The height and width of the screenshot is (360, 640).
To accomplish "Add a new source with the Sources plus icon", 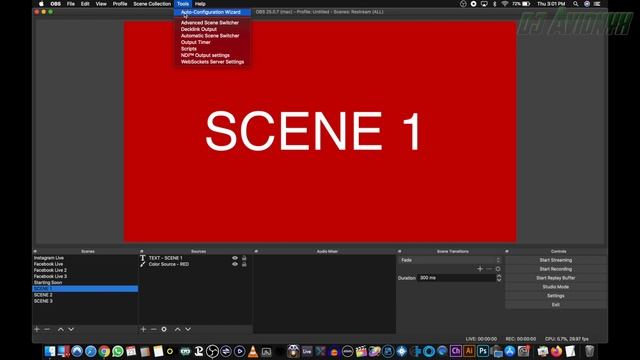I will 143,329.
